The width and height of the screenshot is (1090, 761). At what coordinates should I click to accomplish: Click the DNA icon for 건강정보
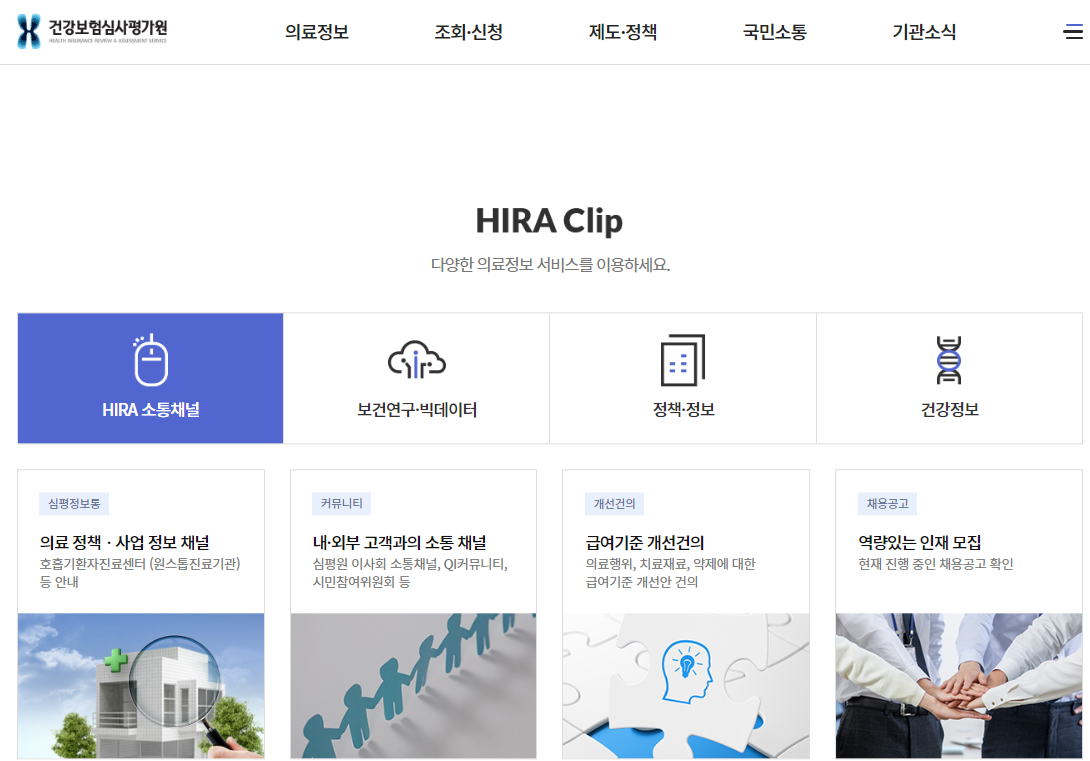coord(949,360)
